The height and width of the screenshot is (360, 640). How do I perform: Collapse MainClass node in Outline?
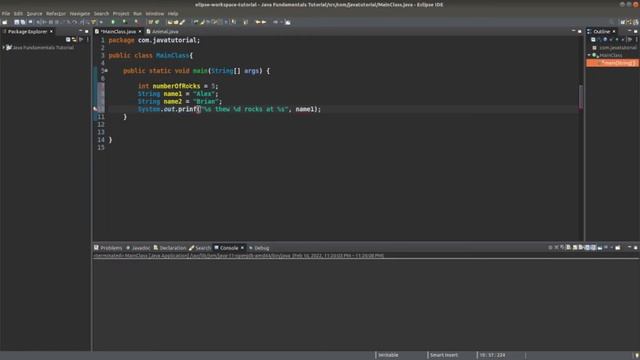[589, 55]
